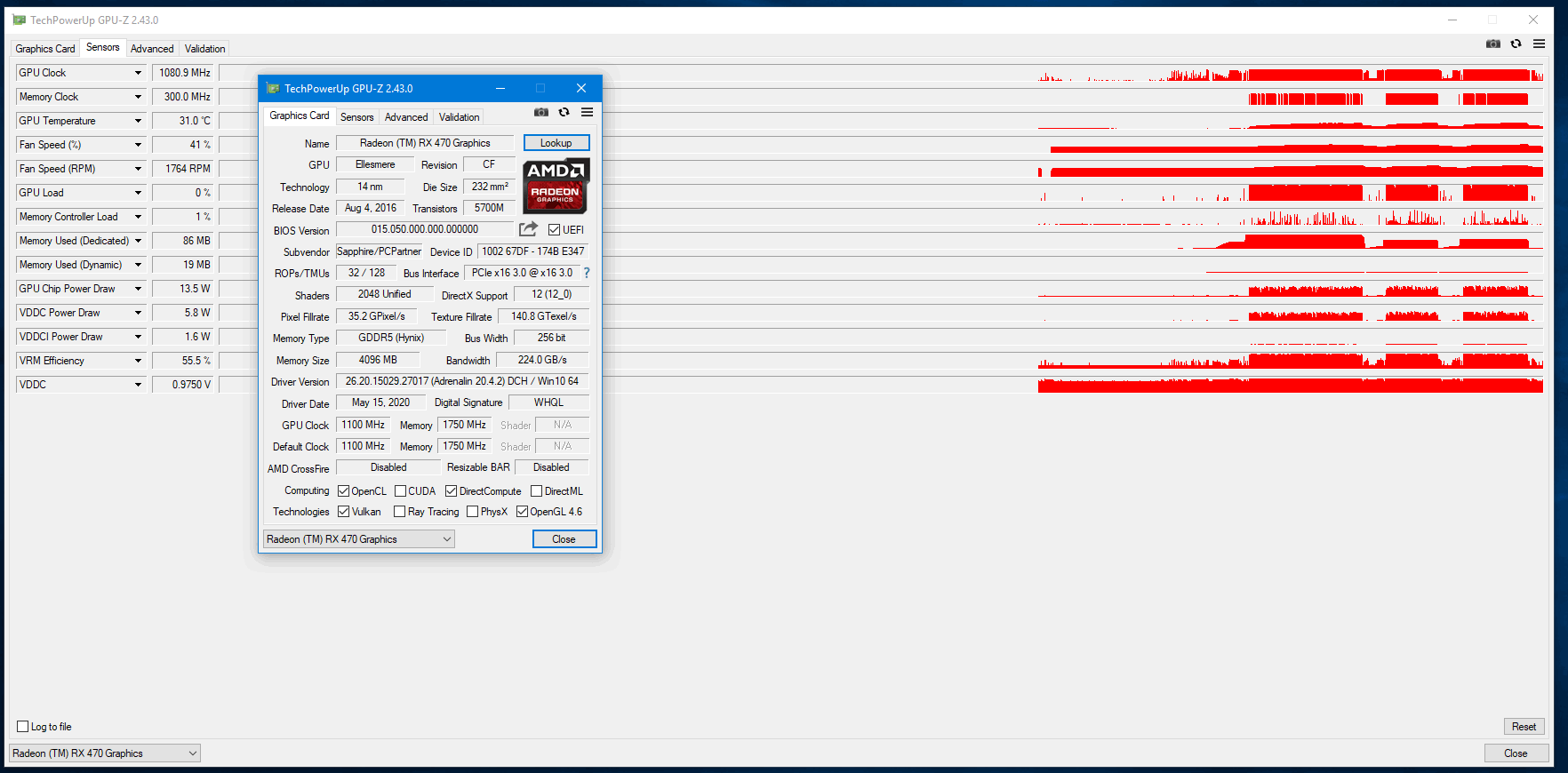Open the VDDC Power Draw sensor dropdown
This screenshot has width=1568, height=773.
tap(138, 313)
